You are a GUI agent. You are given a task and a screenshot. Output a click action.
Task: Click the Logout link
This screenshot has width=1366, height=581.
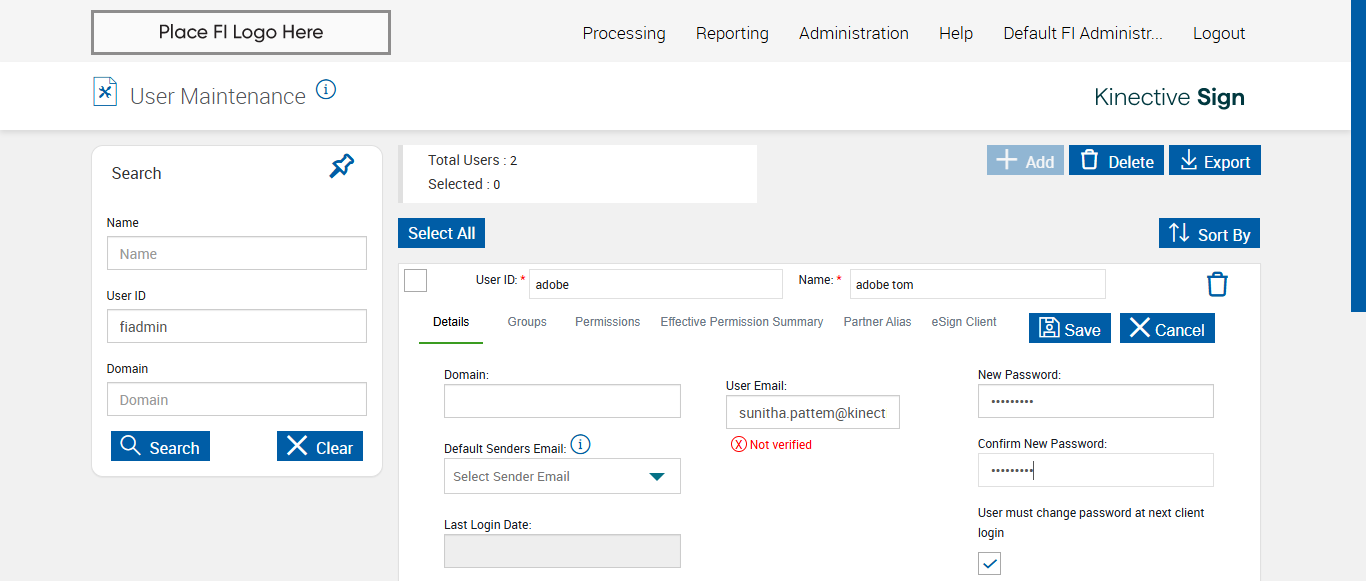[1219, 33]
